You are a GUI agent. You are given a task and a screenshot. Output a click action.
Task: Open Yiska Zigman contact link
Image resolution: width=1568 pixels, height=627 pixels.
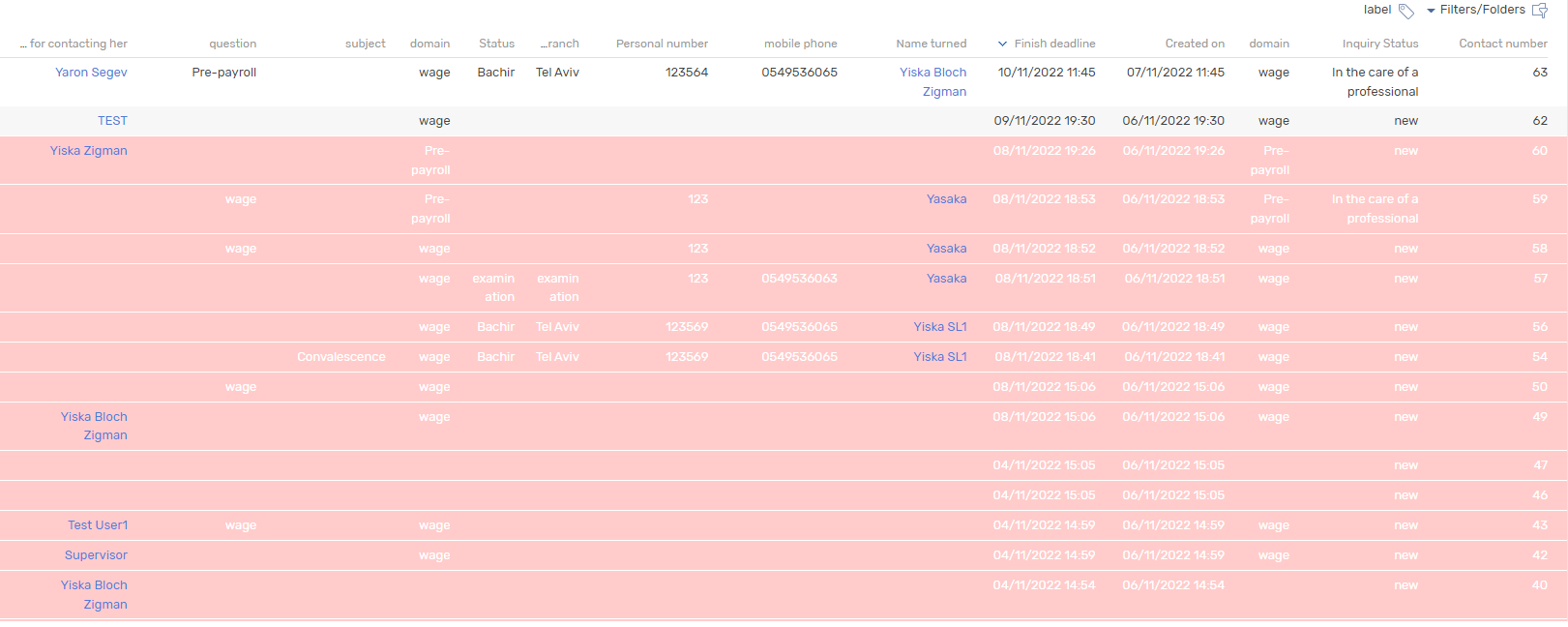[89, 151]
